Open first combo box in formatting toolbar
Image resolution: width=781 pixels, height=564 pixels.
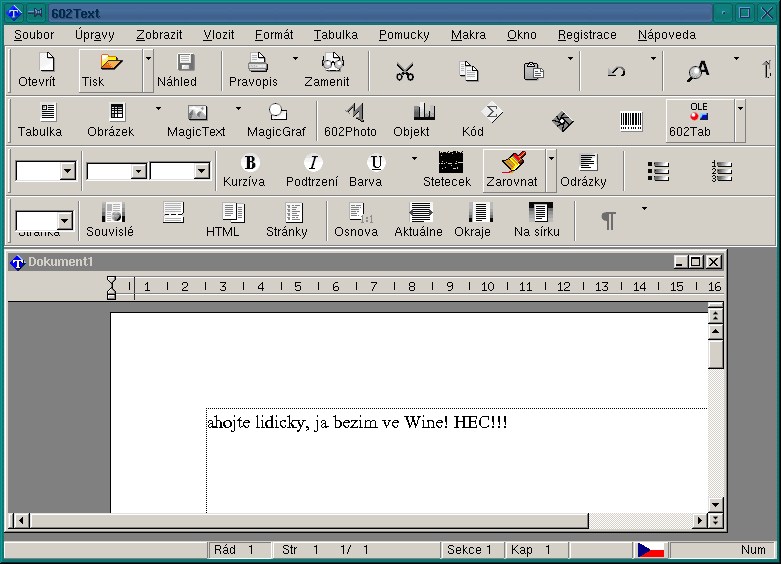[68, 171]
